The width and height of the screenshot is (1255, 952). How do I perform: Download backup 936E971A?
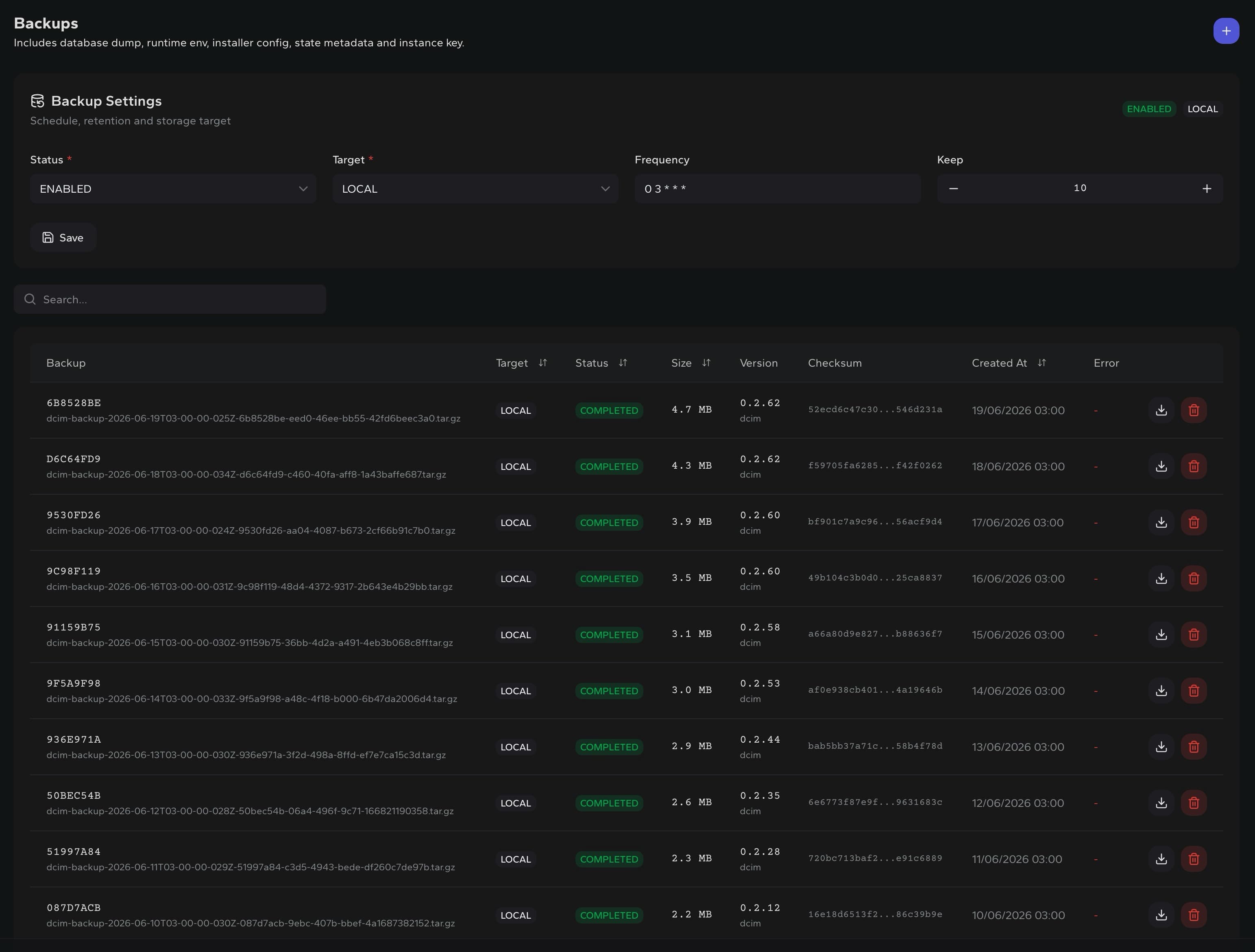[1161, 747]
